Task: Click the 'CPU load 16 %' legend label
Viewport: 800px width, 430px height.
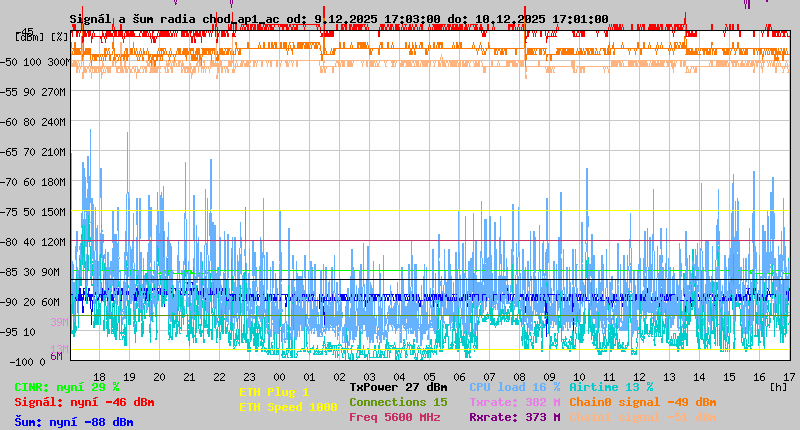Action: click(x=515, y=387)
